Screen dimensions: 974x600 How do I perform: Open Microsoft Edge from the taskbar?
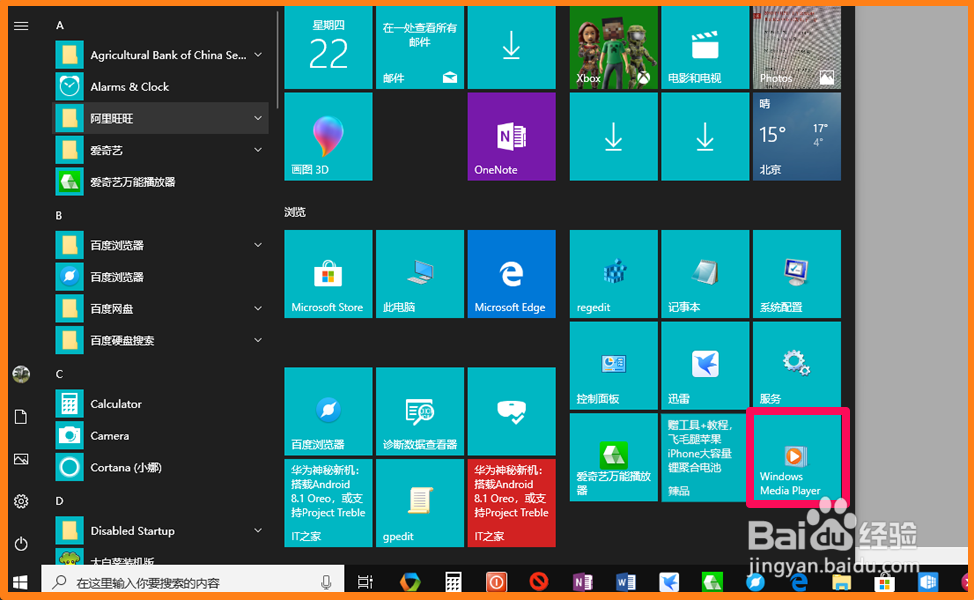pyautogui.click(x=799, y=582)
